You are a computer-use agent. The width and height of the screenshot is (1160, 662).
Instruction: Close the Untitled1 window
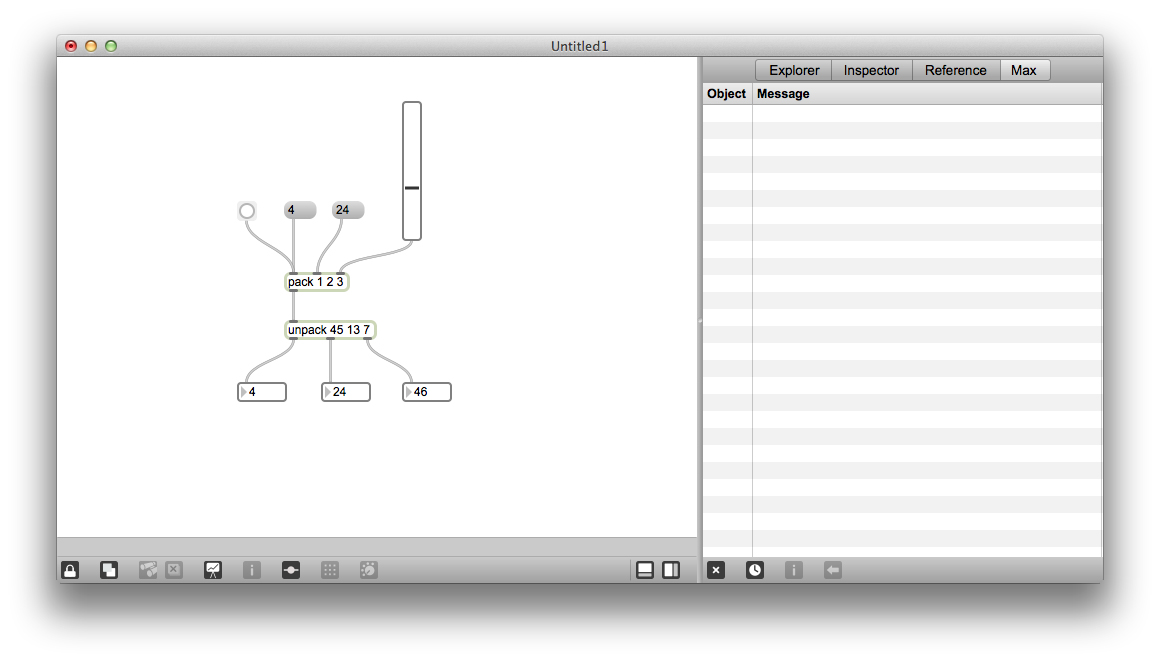click(x=71, y=46)
